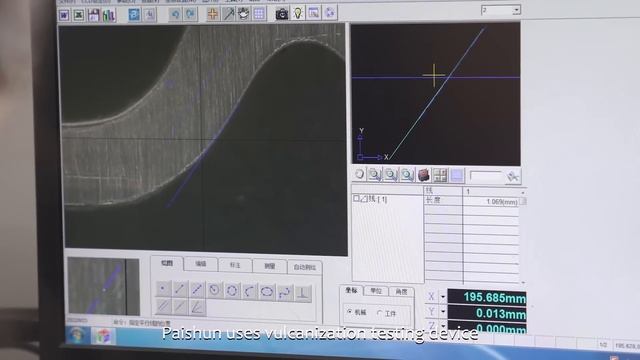Viewport: 640px width, 360px height.
Task: Select the 工件 radio button
Action: (379, 313)
